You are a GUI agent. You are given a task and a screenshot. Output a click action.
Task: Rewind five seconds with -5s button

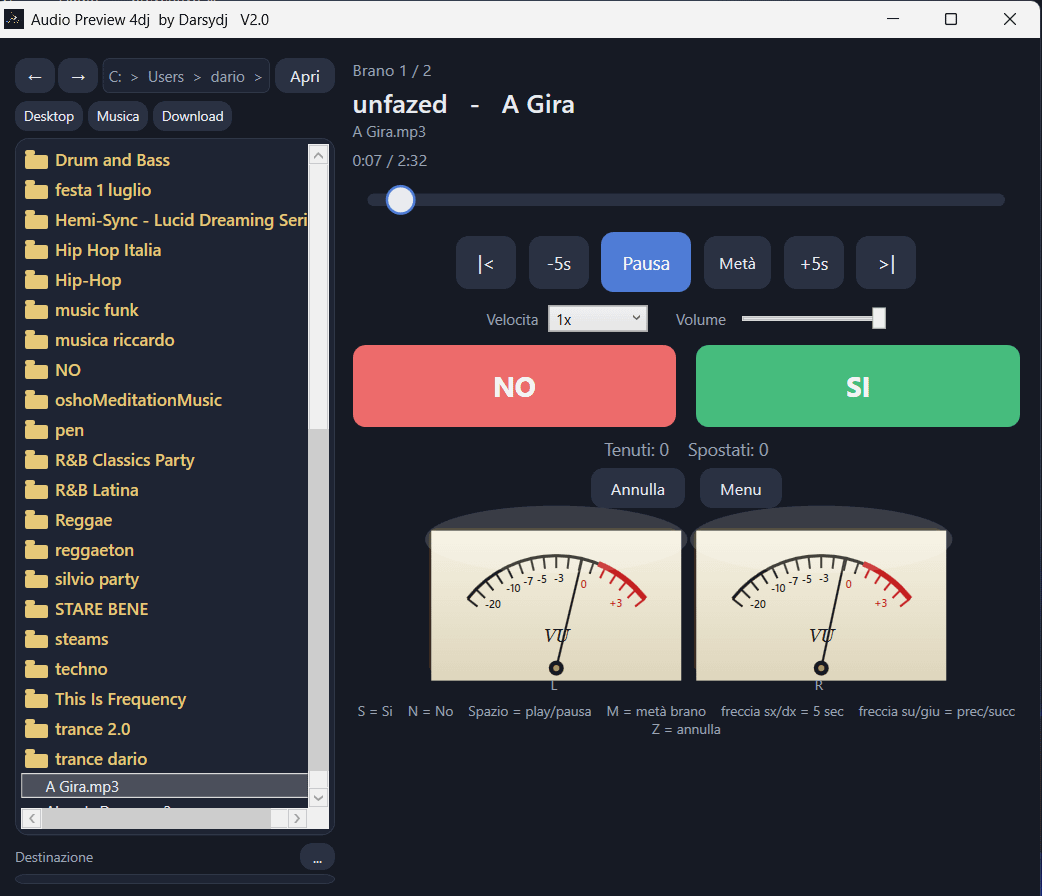[559, 263]
